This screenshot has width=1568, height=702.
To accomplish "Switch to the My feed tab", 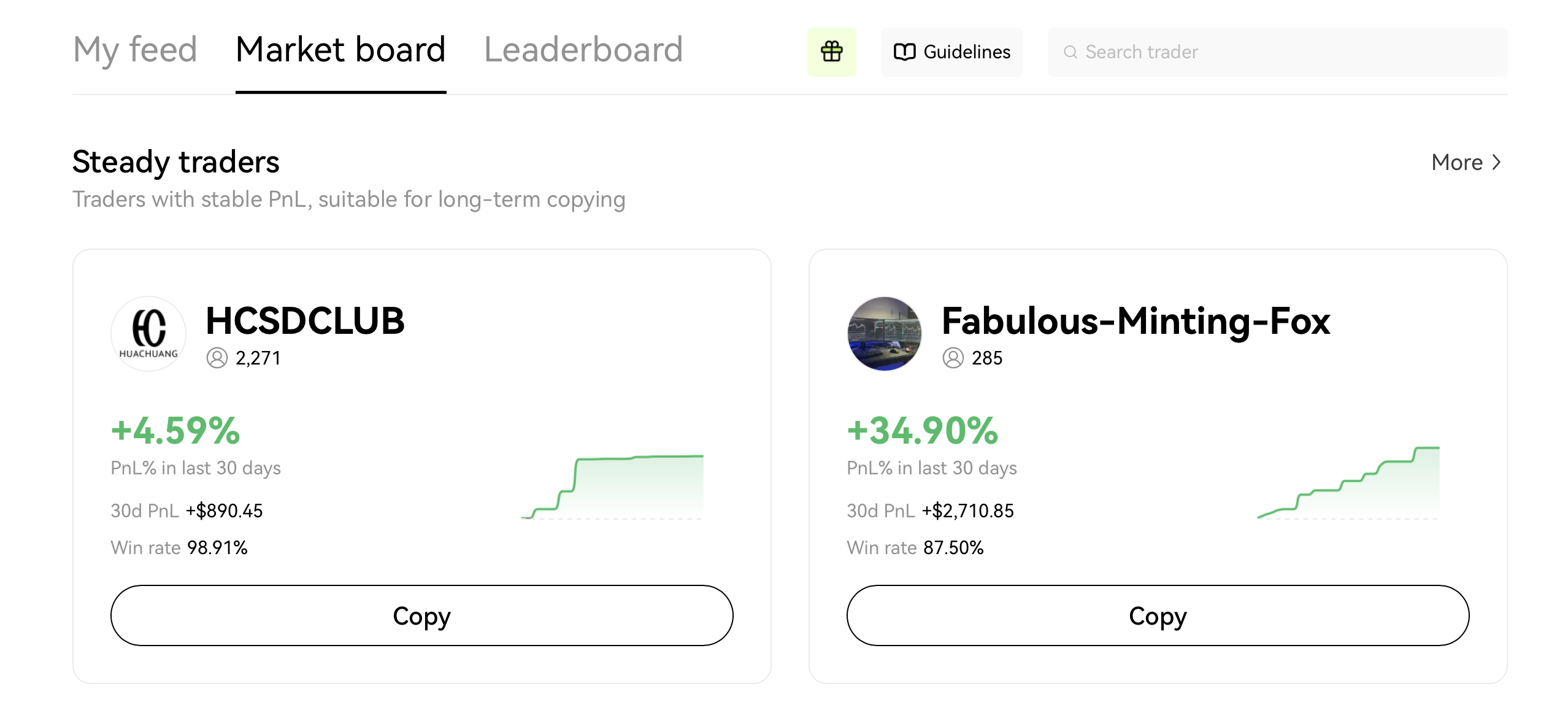I will point(135,50).
